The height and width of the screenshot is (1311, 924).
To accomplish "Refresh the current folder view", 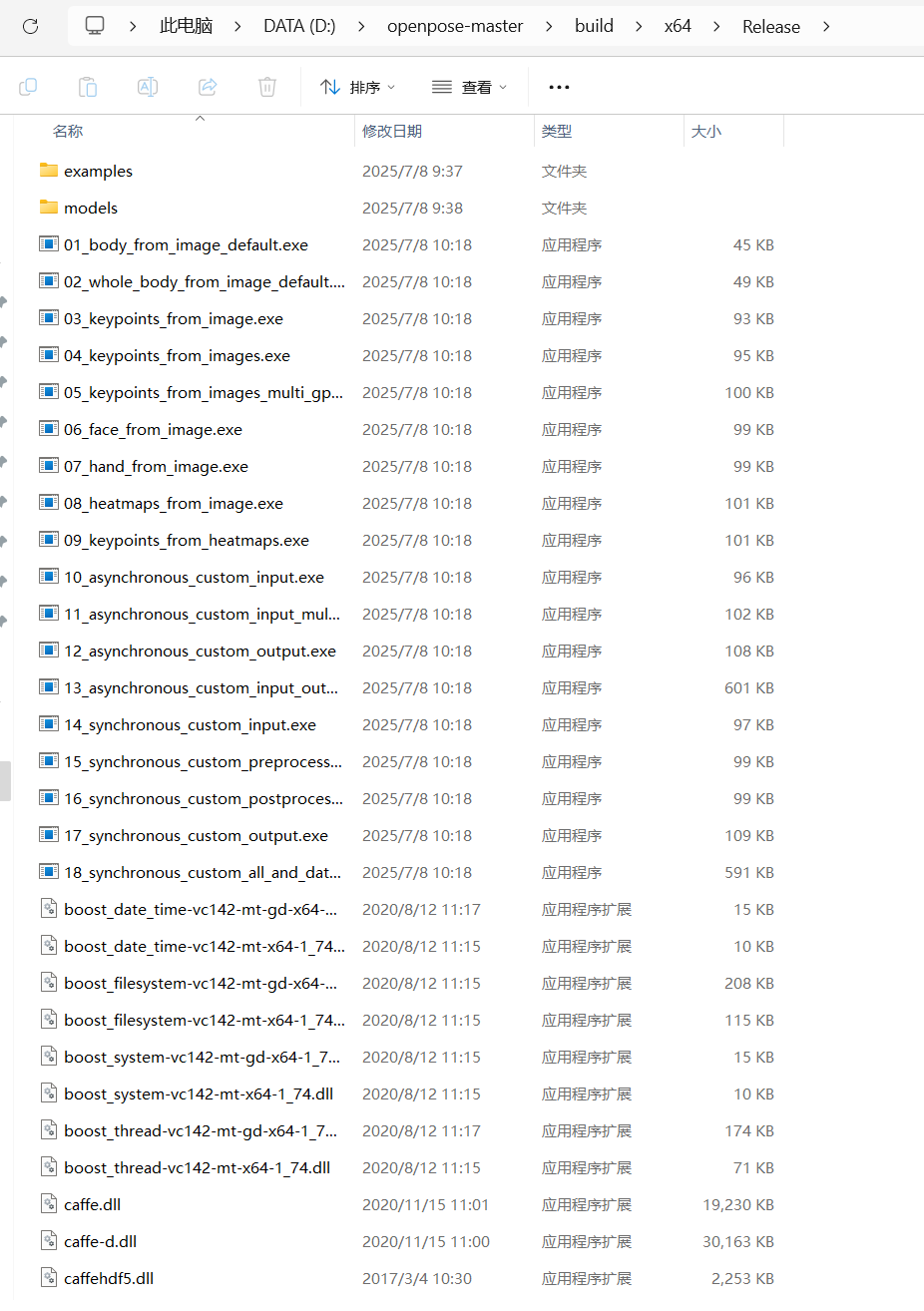I will tap(28, 25).
